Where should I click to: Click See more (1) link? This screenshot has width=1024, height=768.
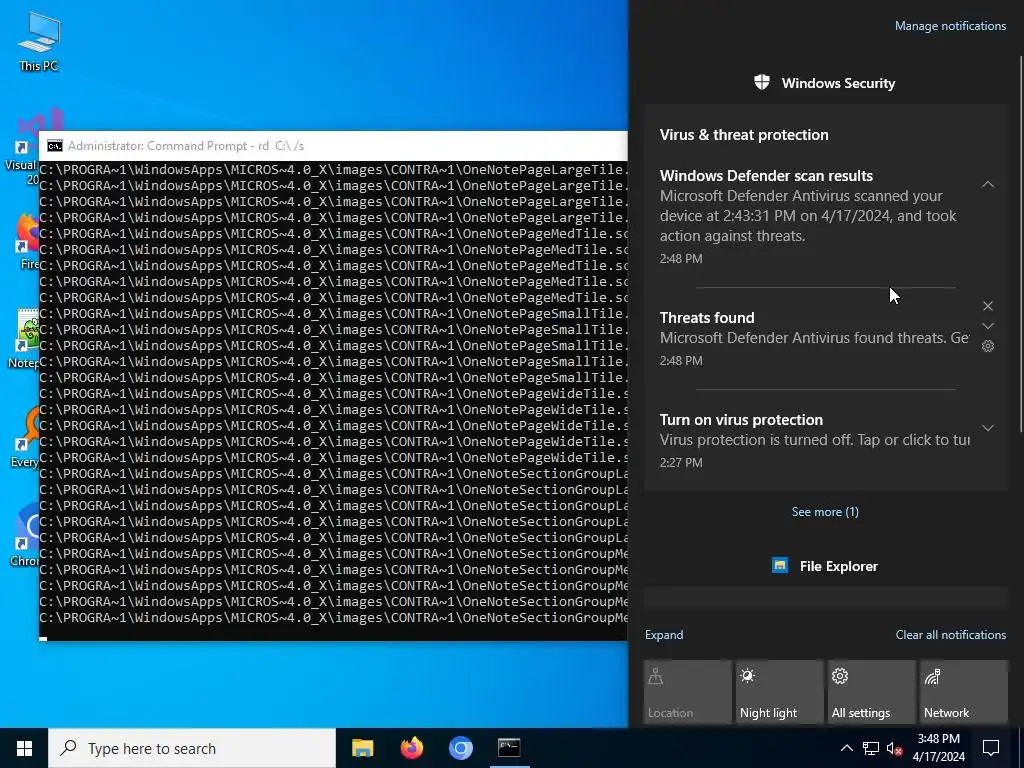pos(825,511)
